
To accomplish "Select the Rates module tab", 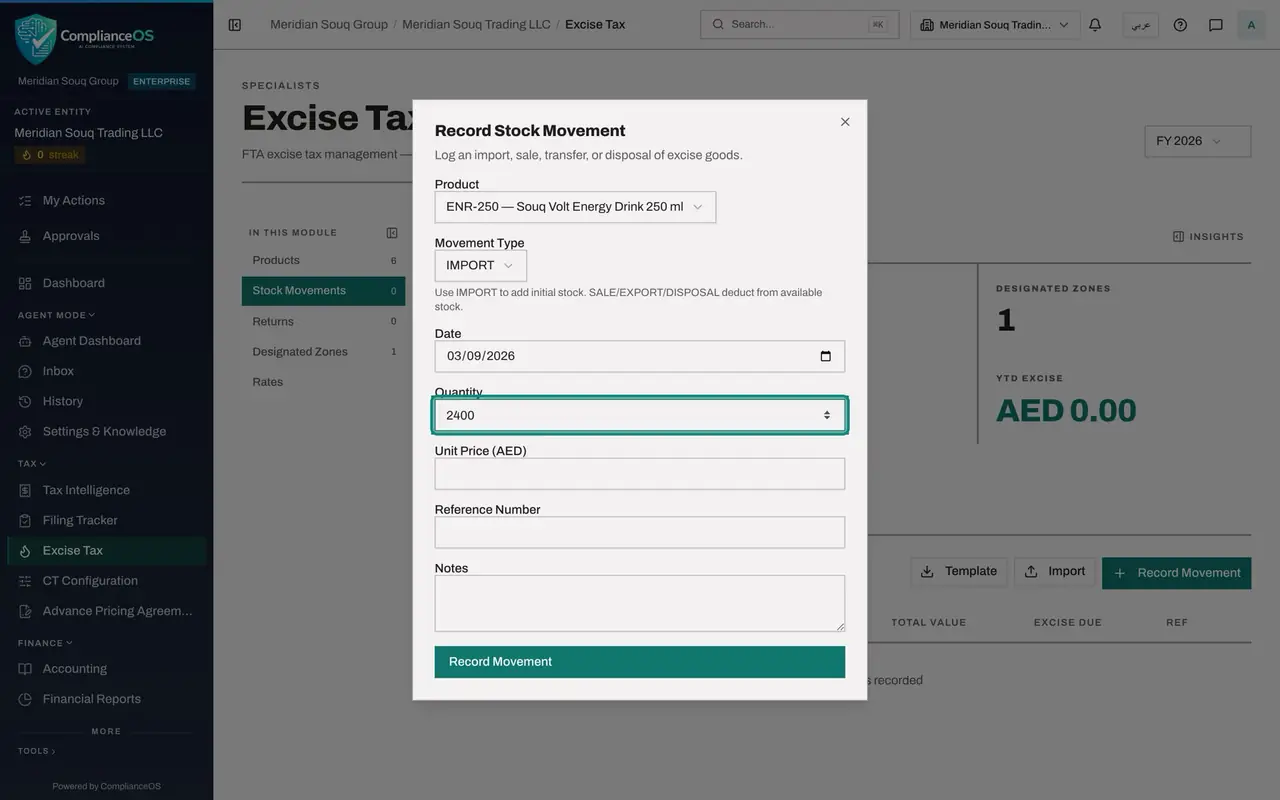I will [x=323, y=382].
